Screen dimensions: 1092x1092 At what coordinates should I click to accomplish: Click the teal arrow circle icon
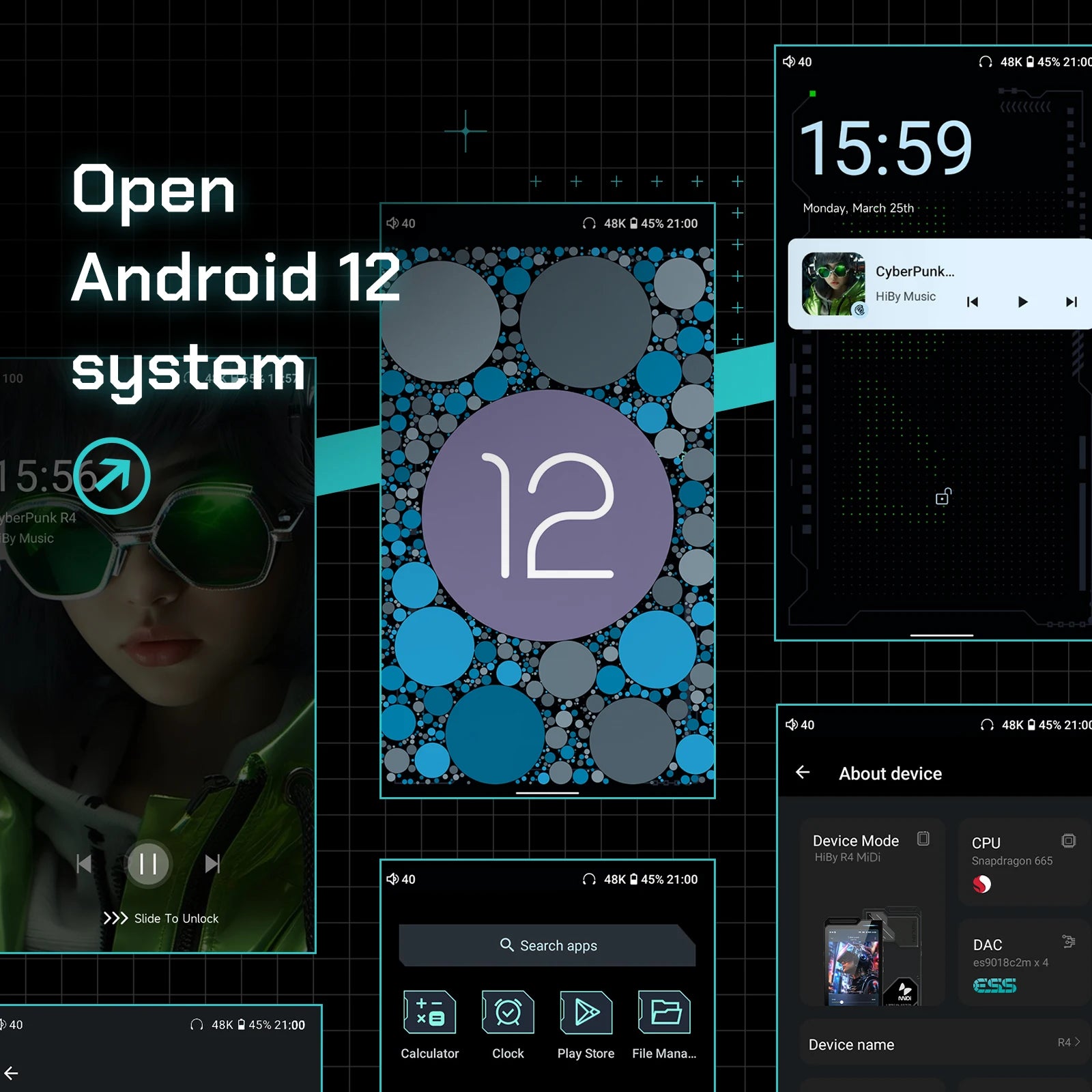point(112,476)
